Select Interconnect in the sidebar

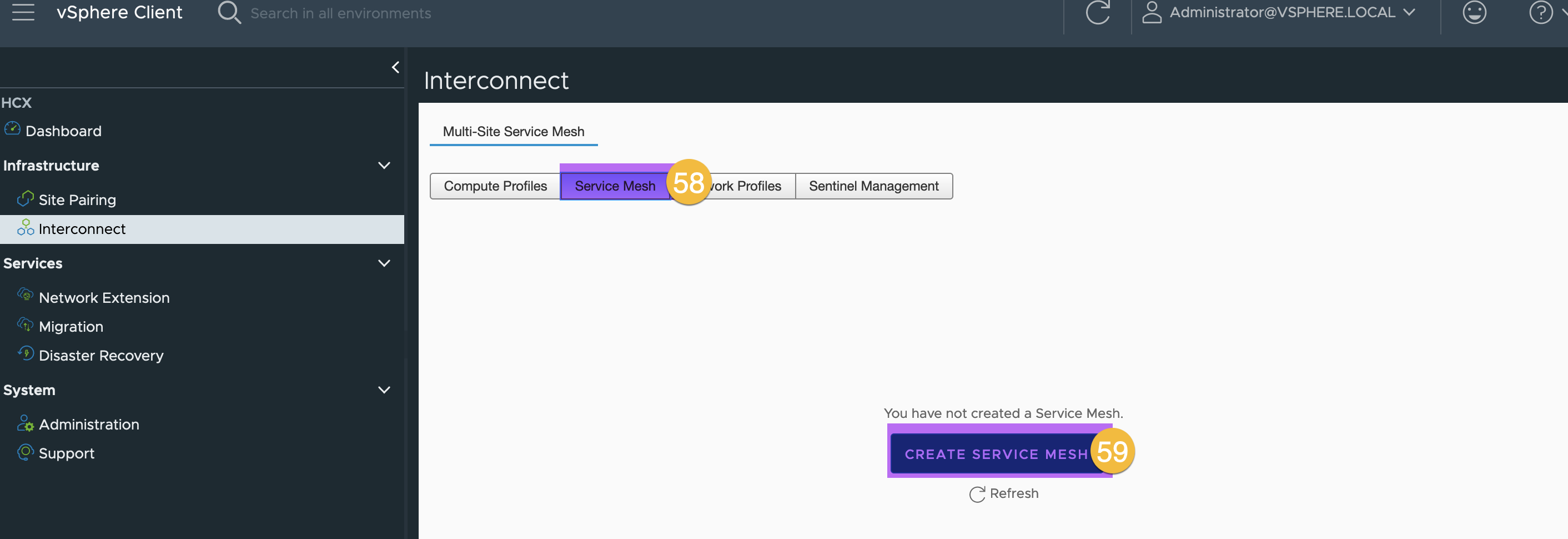click(x=202, y=229)
